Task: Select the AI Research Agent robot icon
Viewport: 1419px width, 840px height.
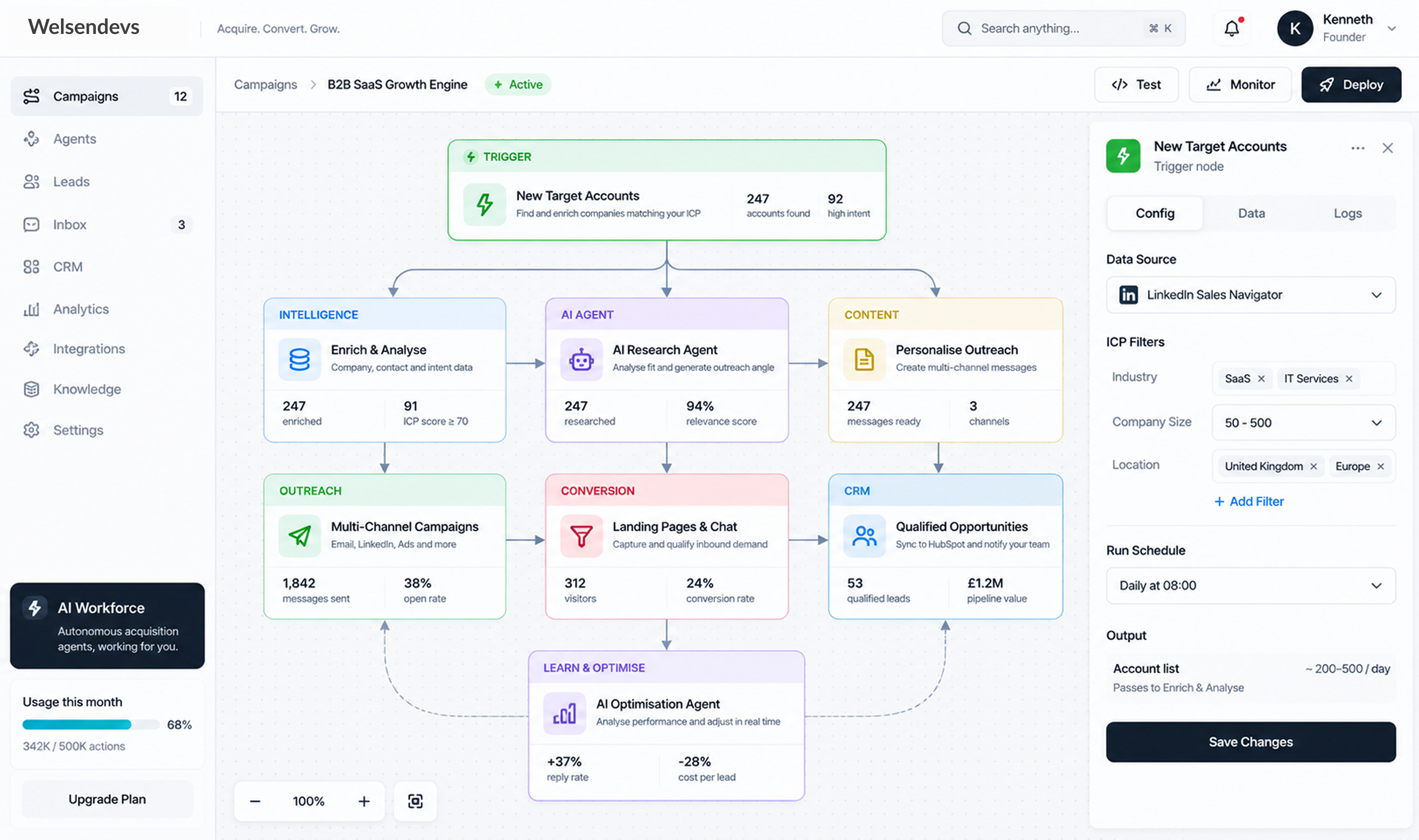Action: coord(581,359)
